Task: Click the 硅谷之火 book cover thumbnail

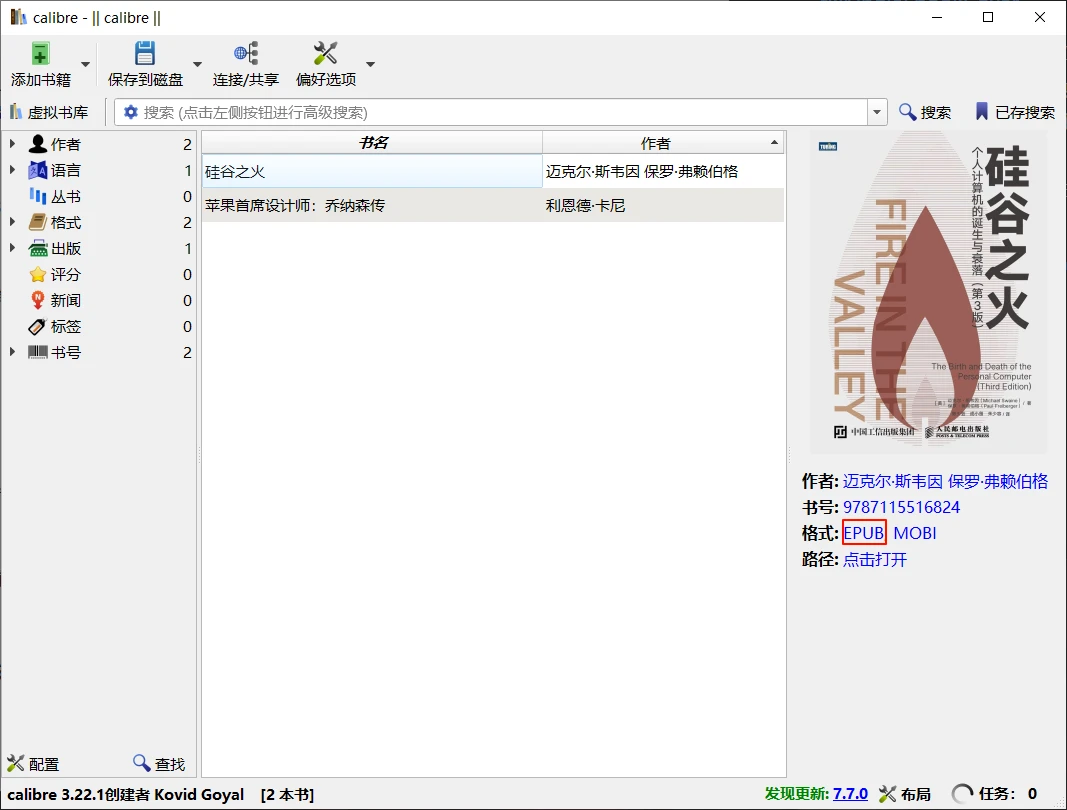Action: click(x=928, y=291)
